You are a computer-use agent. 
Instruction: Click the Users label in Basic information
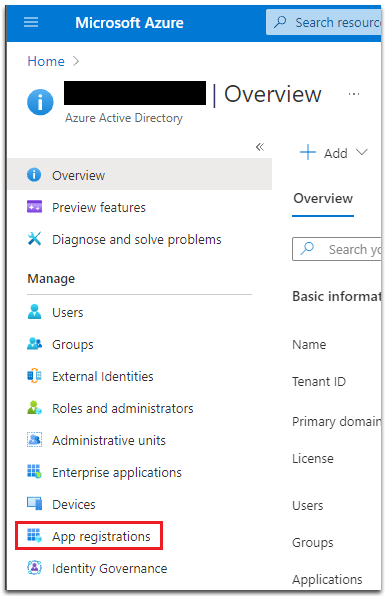tap(308, 506)
